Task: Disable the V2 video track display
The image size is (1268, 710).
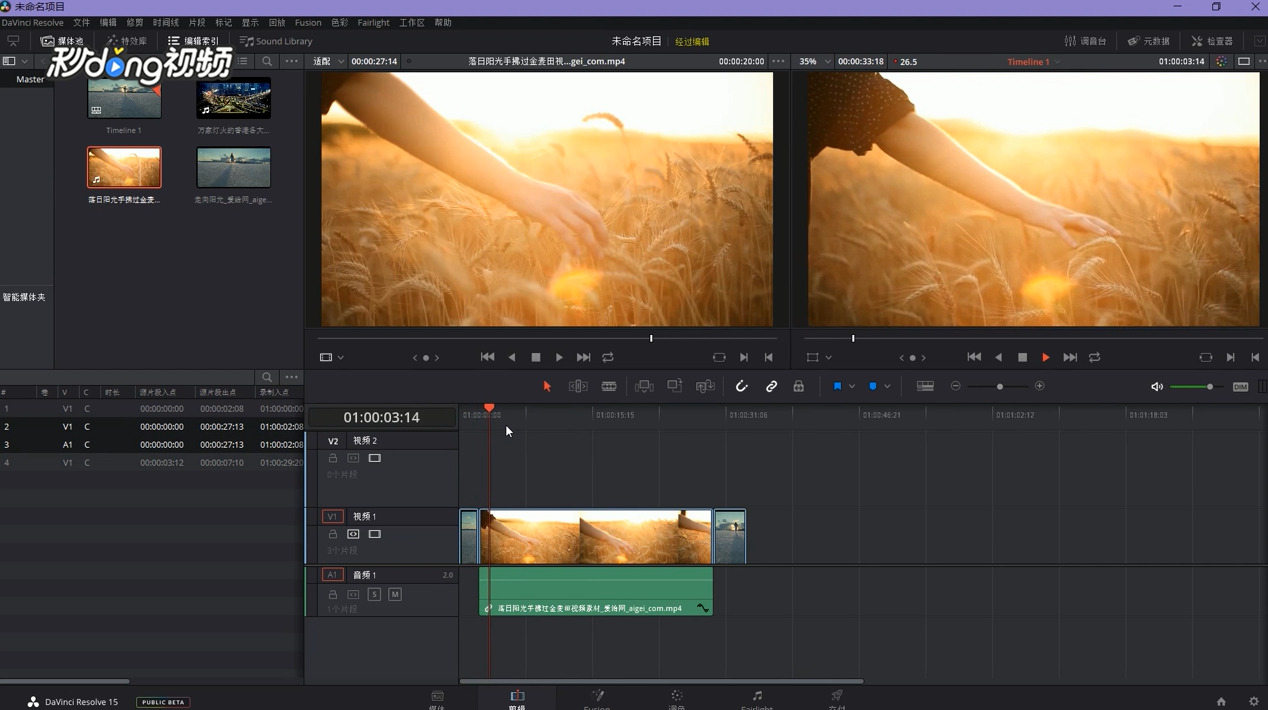Action: click(375, 459)
